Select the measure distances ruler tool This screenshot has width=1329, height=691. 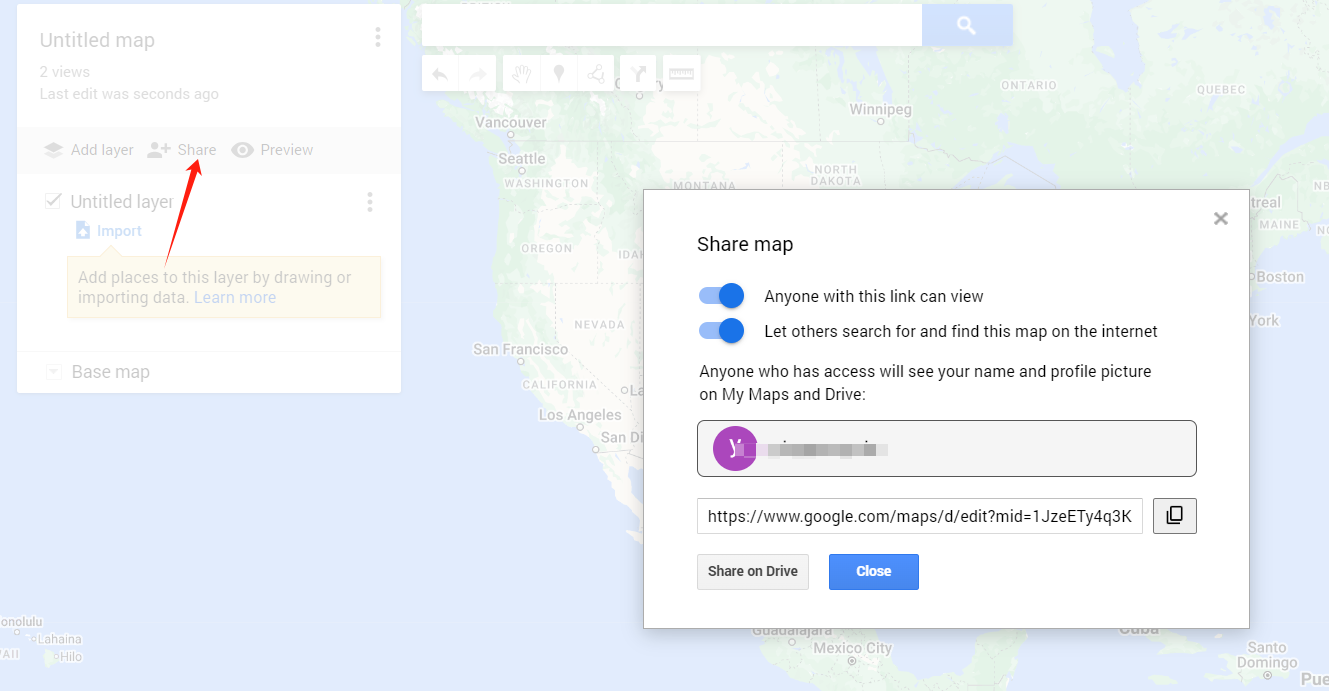(x=681, y=74)
